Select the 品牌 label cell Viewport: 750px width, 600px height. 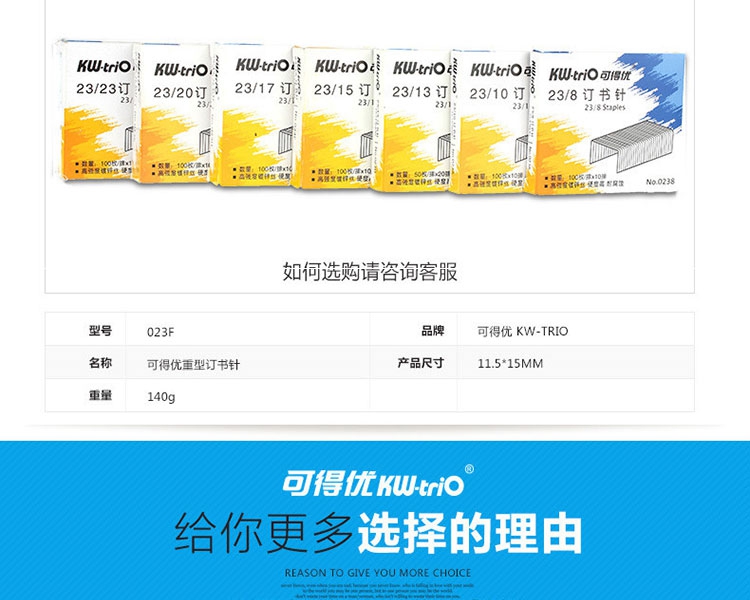[x=413, y=329]
